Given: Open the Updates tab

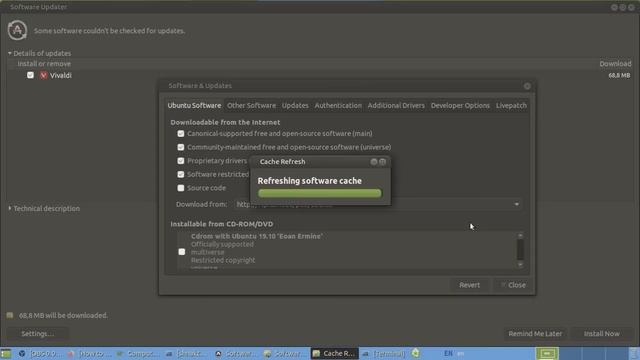Looking at the screenshot, I should click(x=295, y=106).
